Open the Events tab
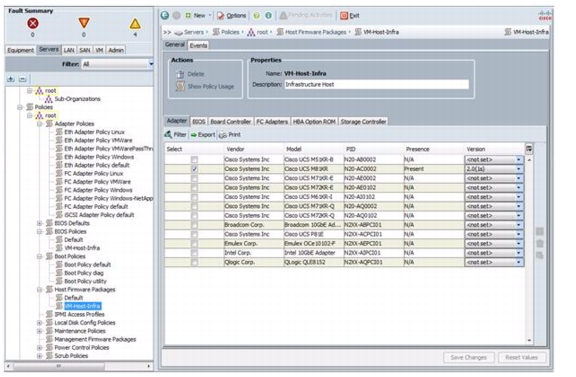This screenshot has height=377, width=576. click(198, 45)
